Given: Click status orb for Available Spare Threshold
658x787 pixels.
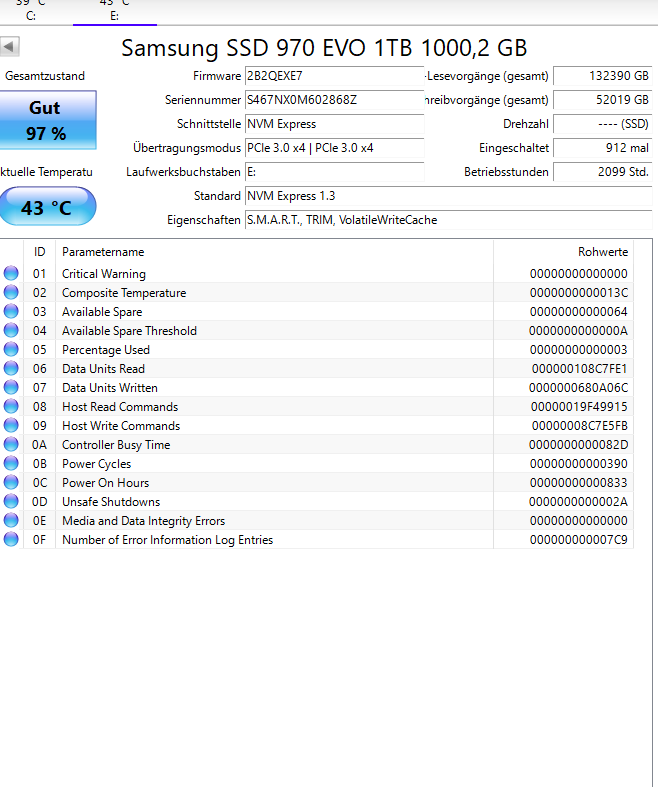Looking at the screenshot, I should (x=11, y=331).
